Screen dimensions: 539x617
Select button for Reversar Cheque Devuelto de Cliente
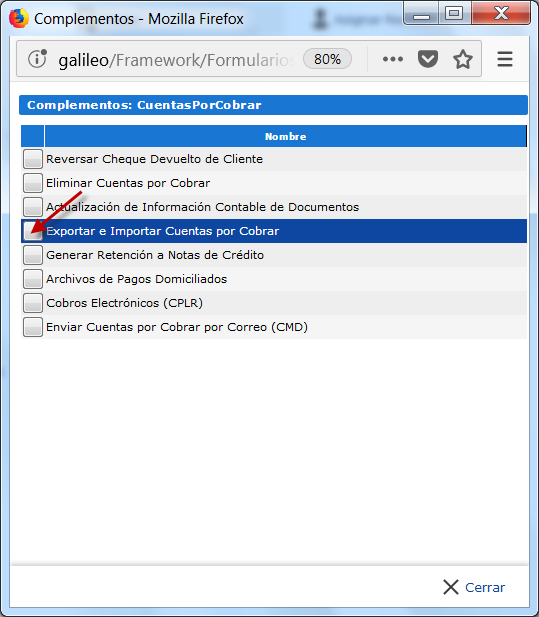tap(33, 159)
